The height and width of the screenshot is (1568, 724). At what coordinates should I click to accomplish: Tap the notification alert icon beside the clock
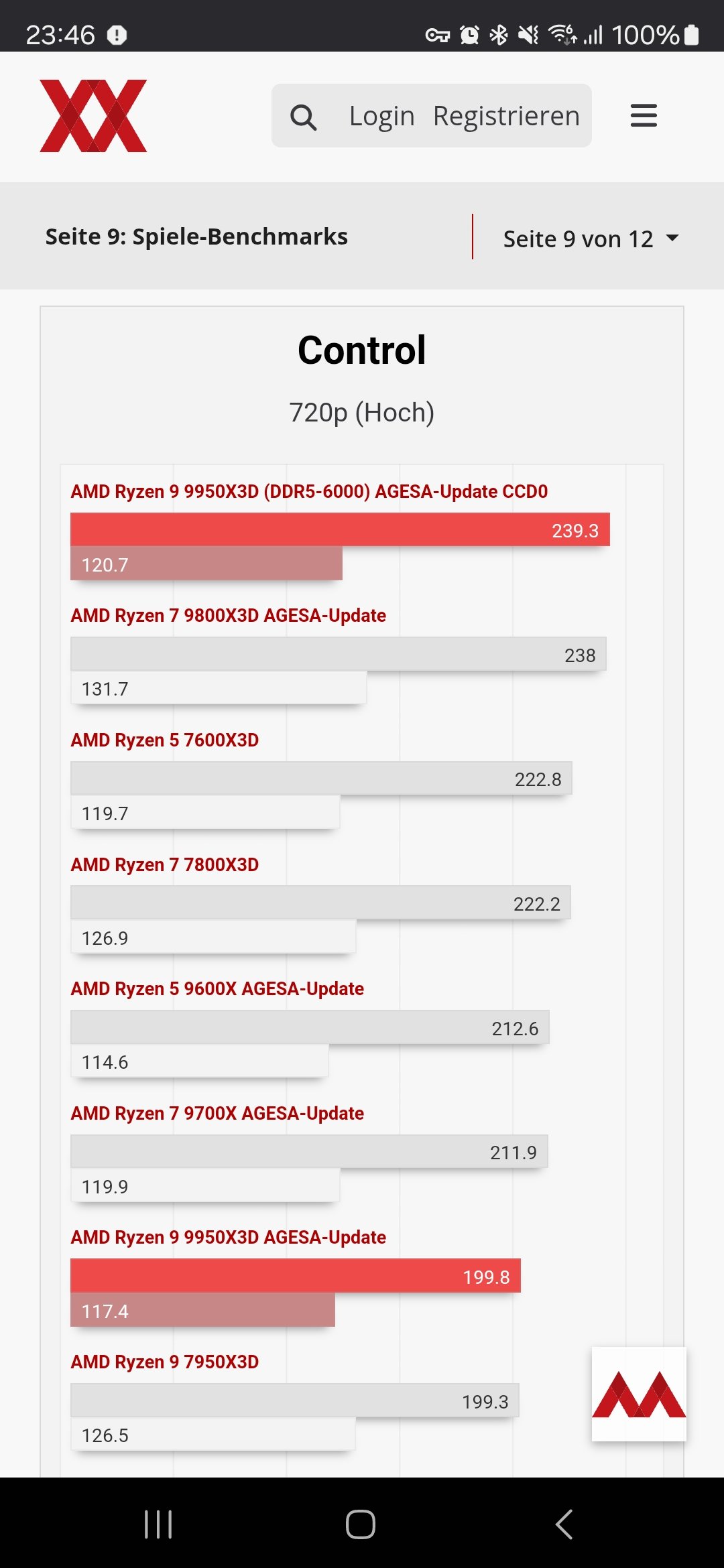point(117,35)
